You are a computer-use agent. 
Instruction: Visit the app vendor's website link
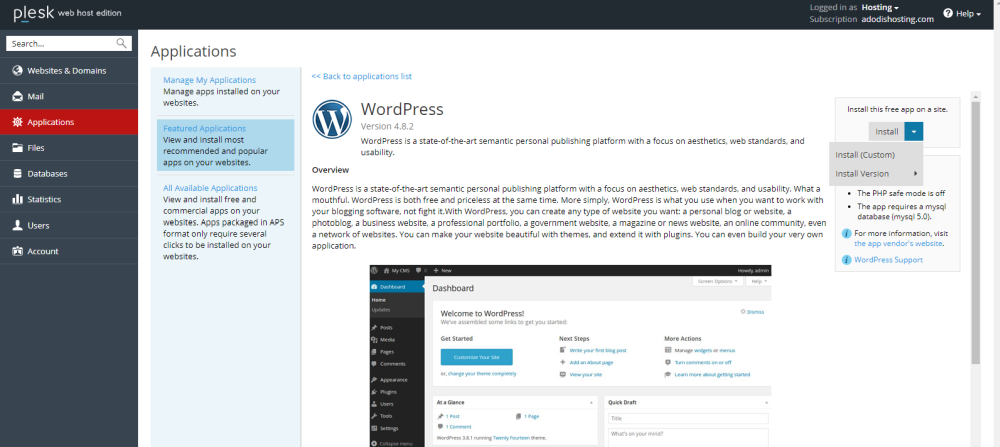click(898, 244)
